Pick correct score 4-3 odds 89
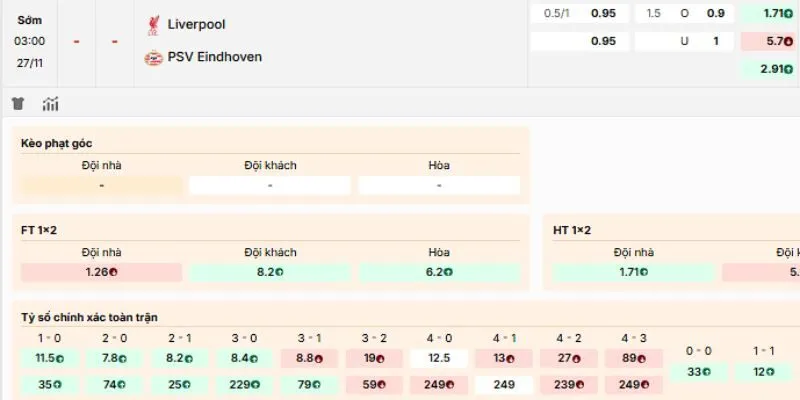The width and height of the screenshot is (800, 400). (634, 358)
